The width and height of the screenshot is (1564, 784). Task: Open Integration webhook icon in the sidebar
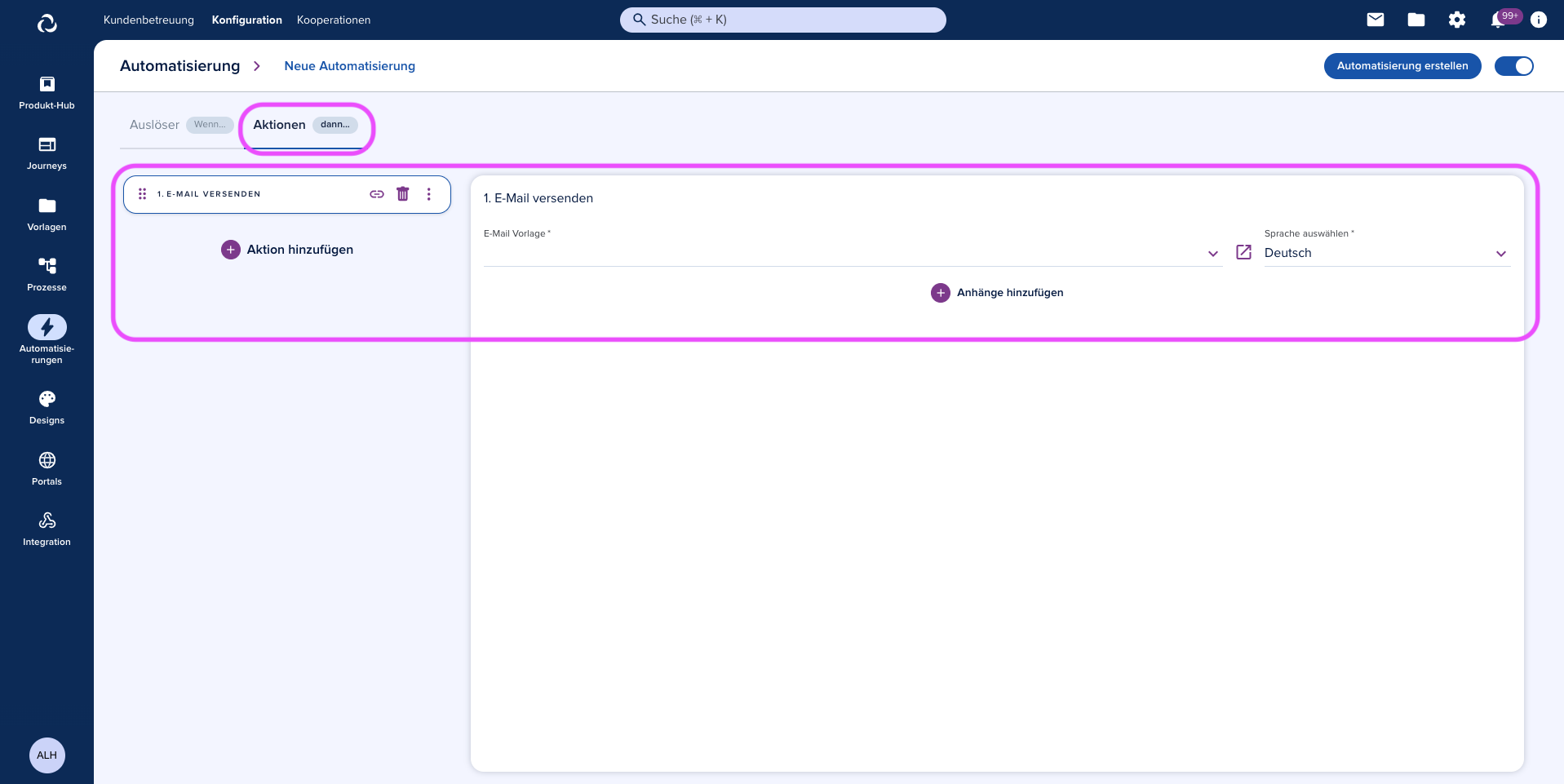pyautogui.click(x=47, y=529)
